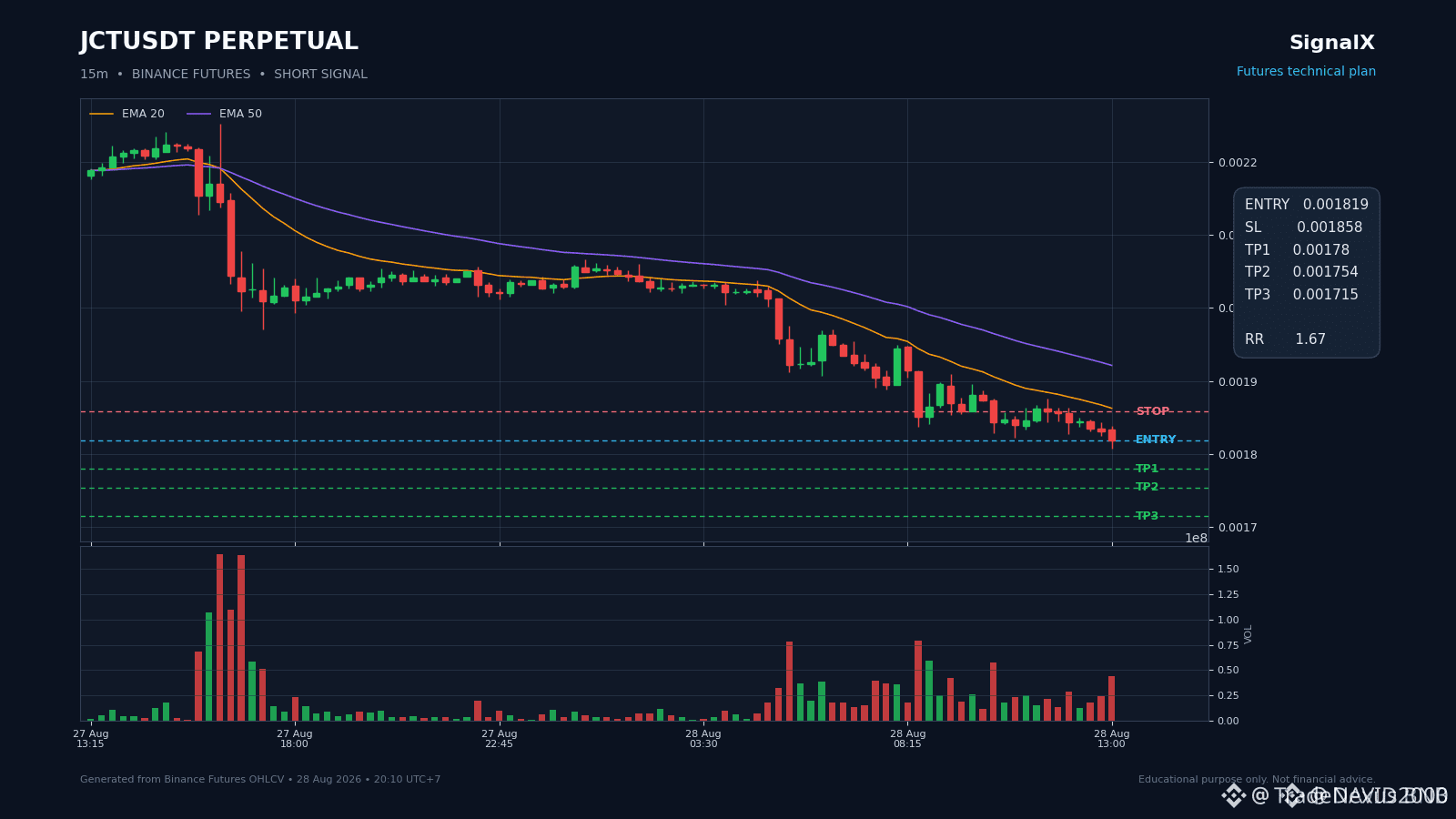Click the 28 Aug 03:30 time label
1456x819 pixels.
pyautogui.click(x=703, y=739)
